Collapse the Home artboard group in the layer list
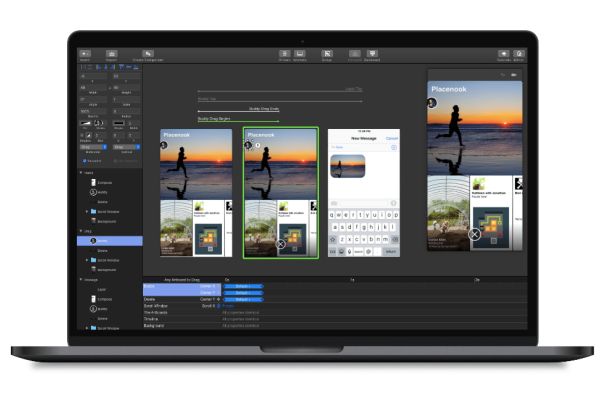Image resolution: width=600 pixels, height=400 pixels. [x=81, y=173]
